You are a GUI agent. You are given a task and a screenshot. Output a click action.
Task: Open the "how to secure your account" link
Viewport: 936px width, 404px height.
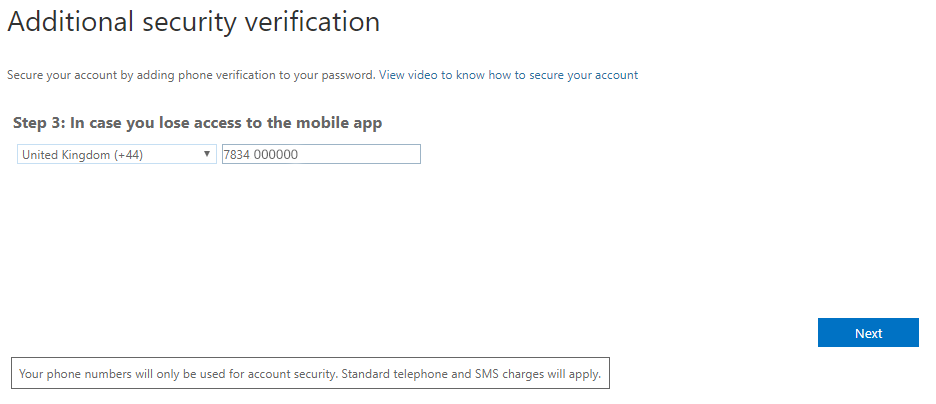[x=563, y=75]
